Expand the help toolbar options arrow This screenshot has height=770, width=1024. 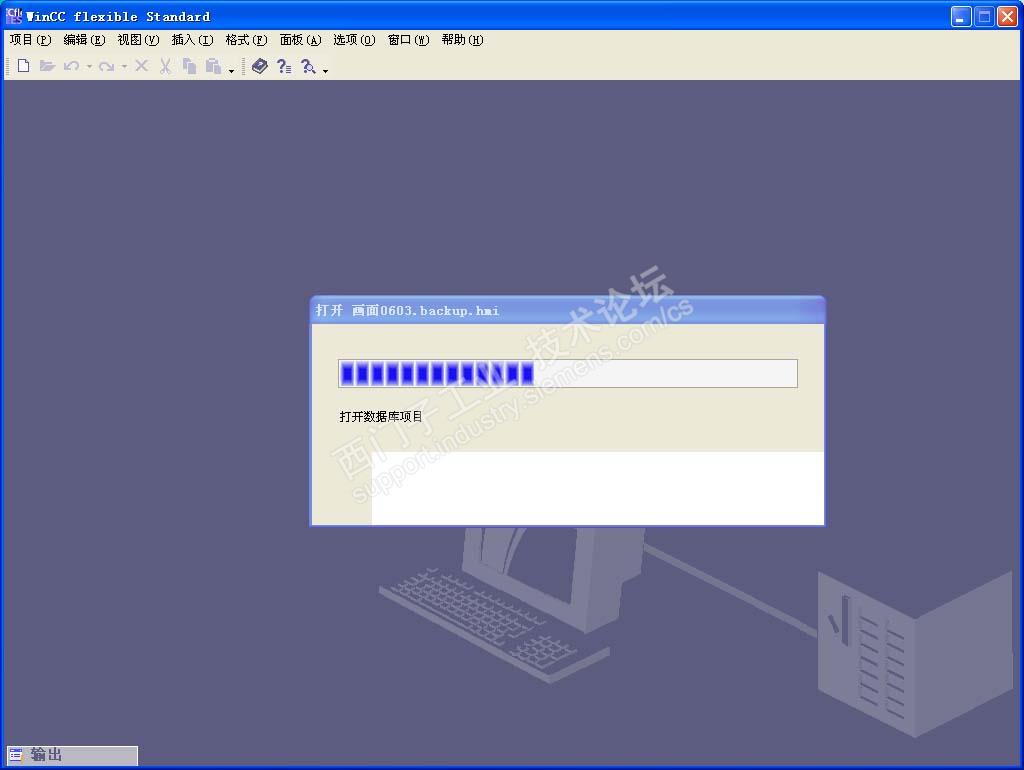325,71
